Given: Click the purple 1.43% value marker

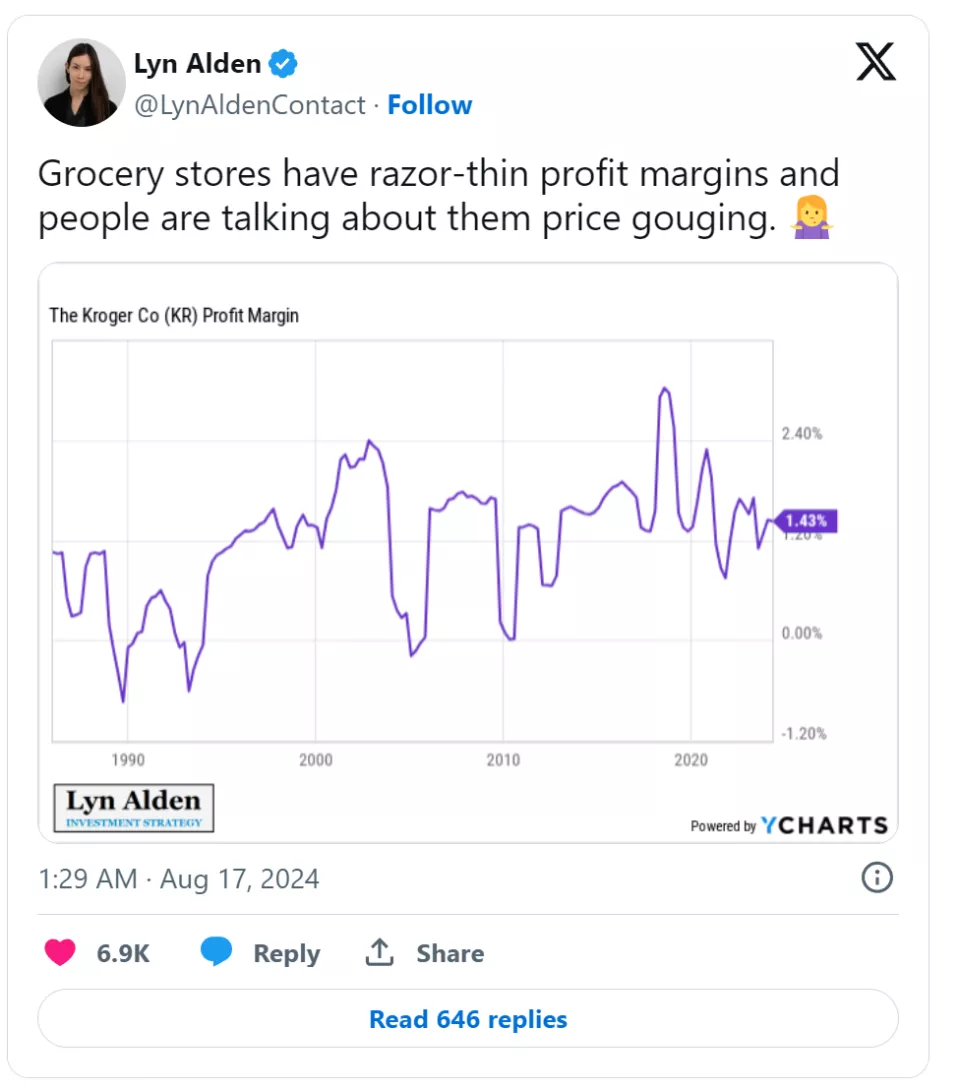Looking at the screenshot, I should click(x=806, y=521).
